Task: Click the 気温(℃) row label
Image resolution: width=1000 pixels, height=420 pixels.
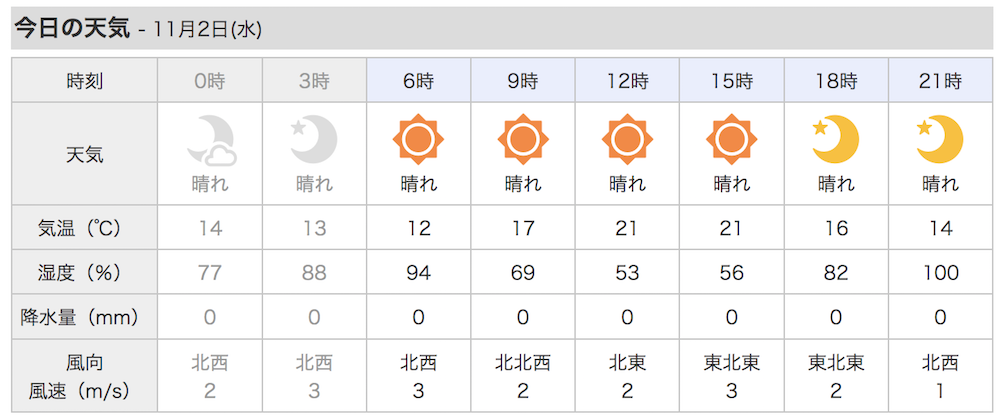Action: [x=84, y=228]
